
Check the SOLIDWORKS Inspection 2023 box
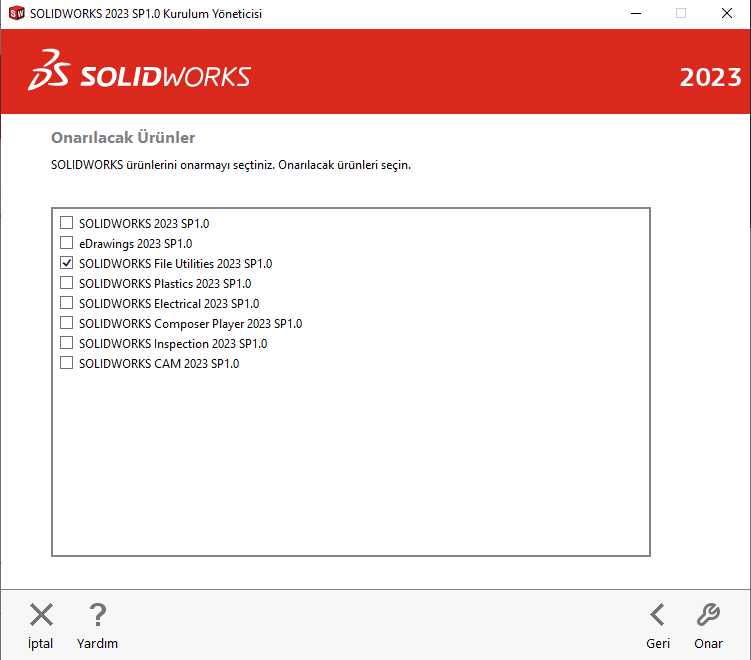pyautogui.click(x=67, y=343)
